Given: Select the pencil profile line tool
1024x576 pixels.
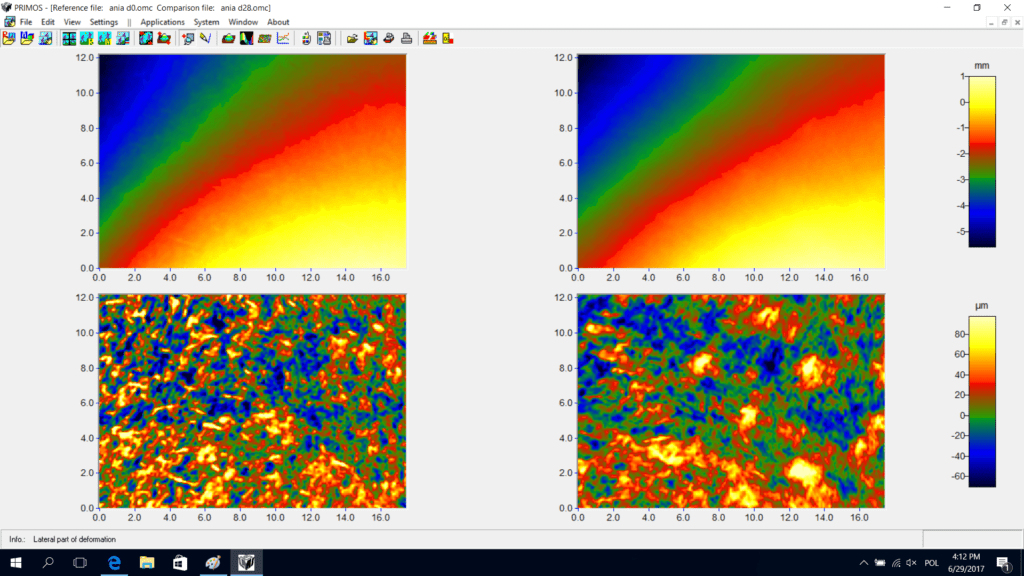Looking at the screenshot, I should [x=206, y=39].
